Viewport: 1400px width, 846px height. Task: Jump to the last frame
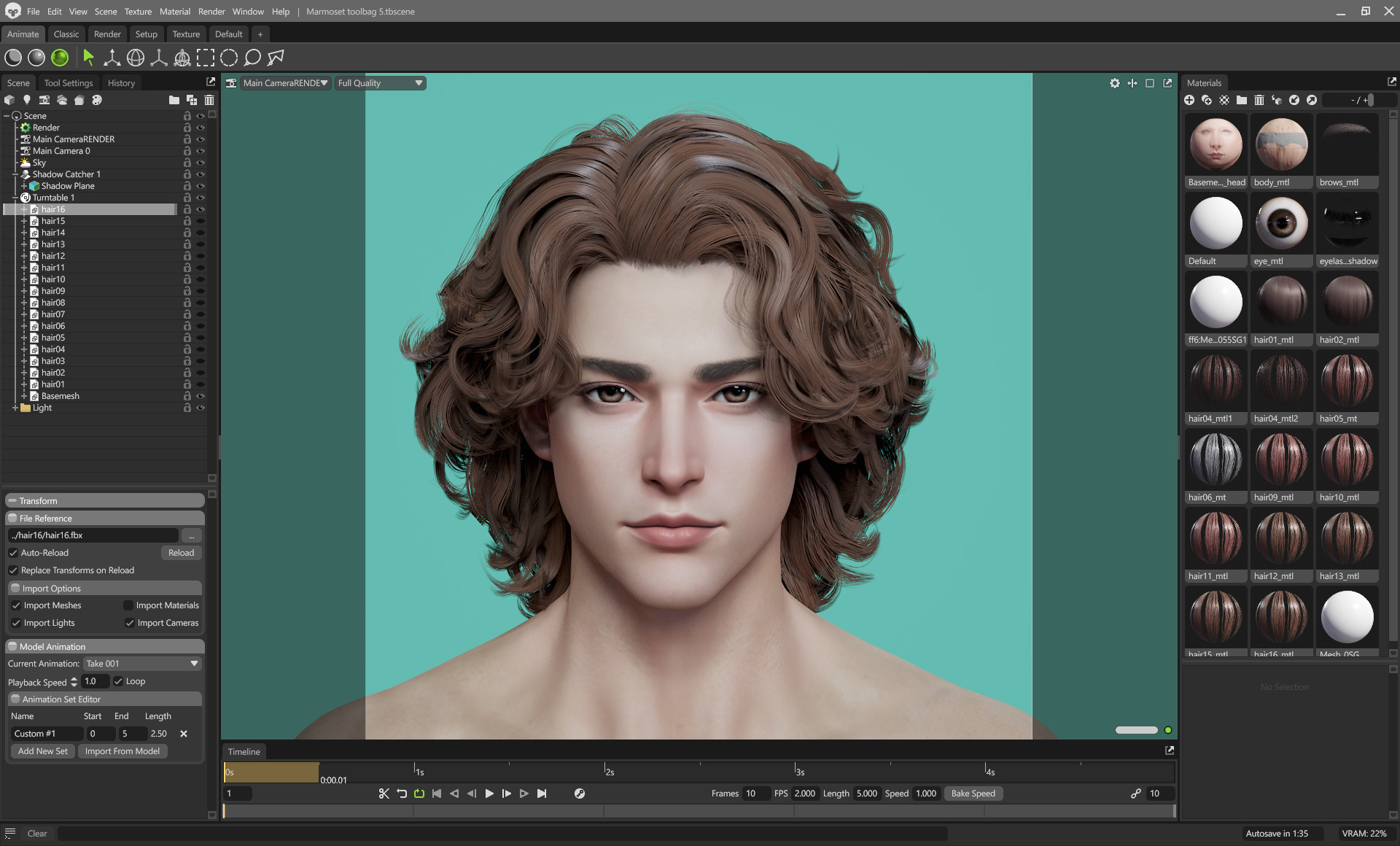click(x=542, y=793)
